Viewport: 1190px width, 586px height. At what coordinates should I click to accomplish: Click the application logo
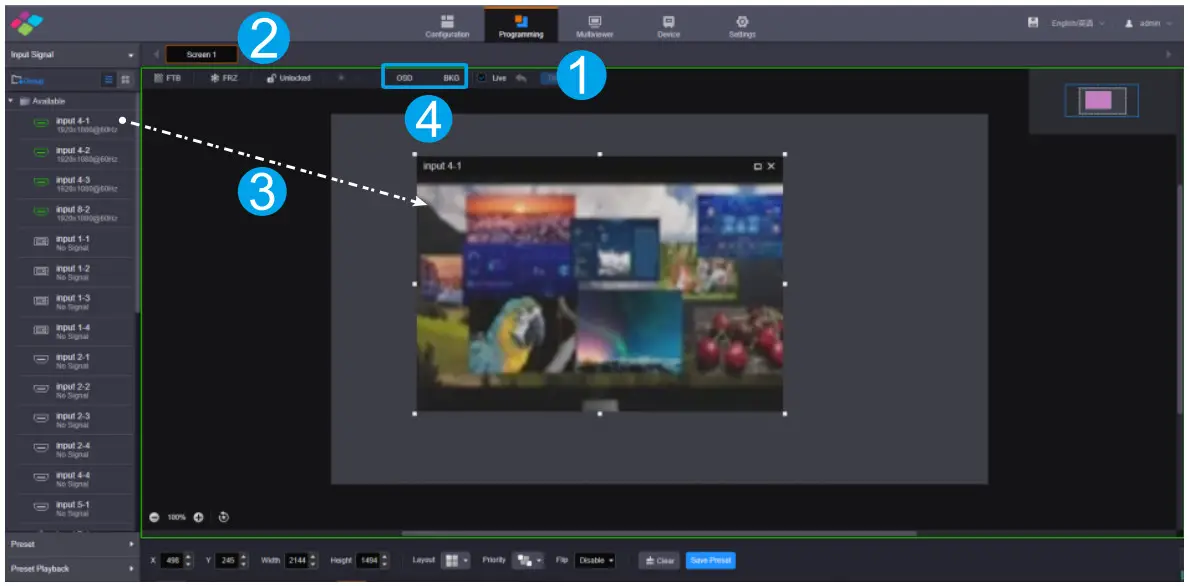click(x=26, y=24)
